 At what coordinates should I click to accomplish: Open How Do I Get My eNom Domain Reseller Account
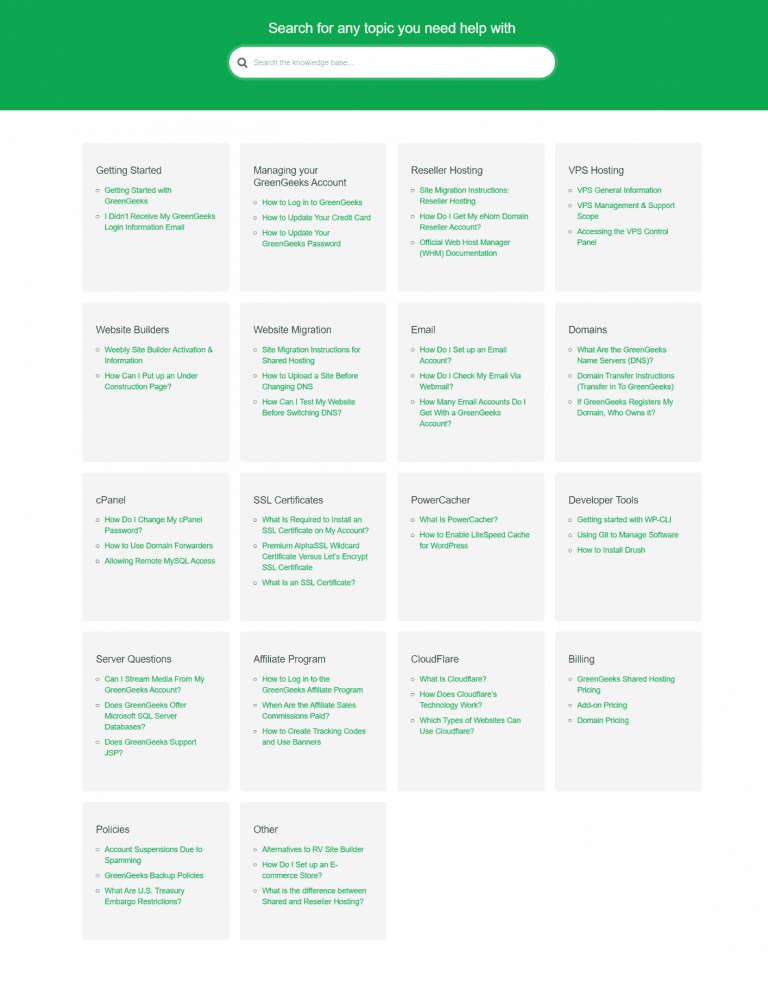[x=474, y=222]
